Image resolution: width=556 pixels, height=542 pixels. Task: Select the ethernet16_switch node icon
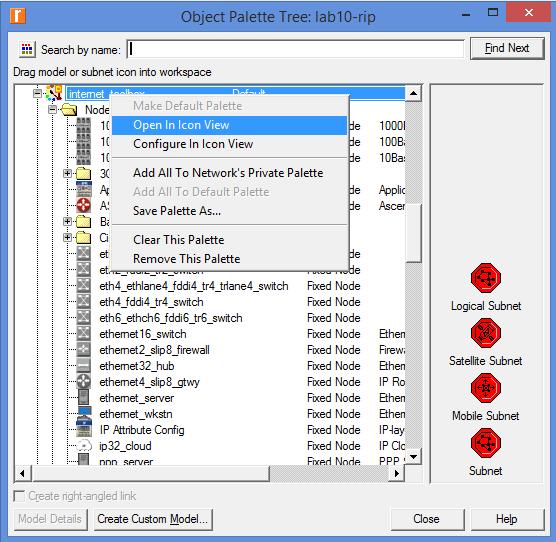[x=84, y=333]
